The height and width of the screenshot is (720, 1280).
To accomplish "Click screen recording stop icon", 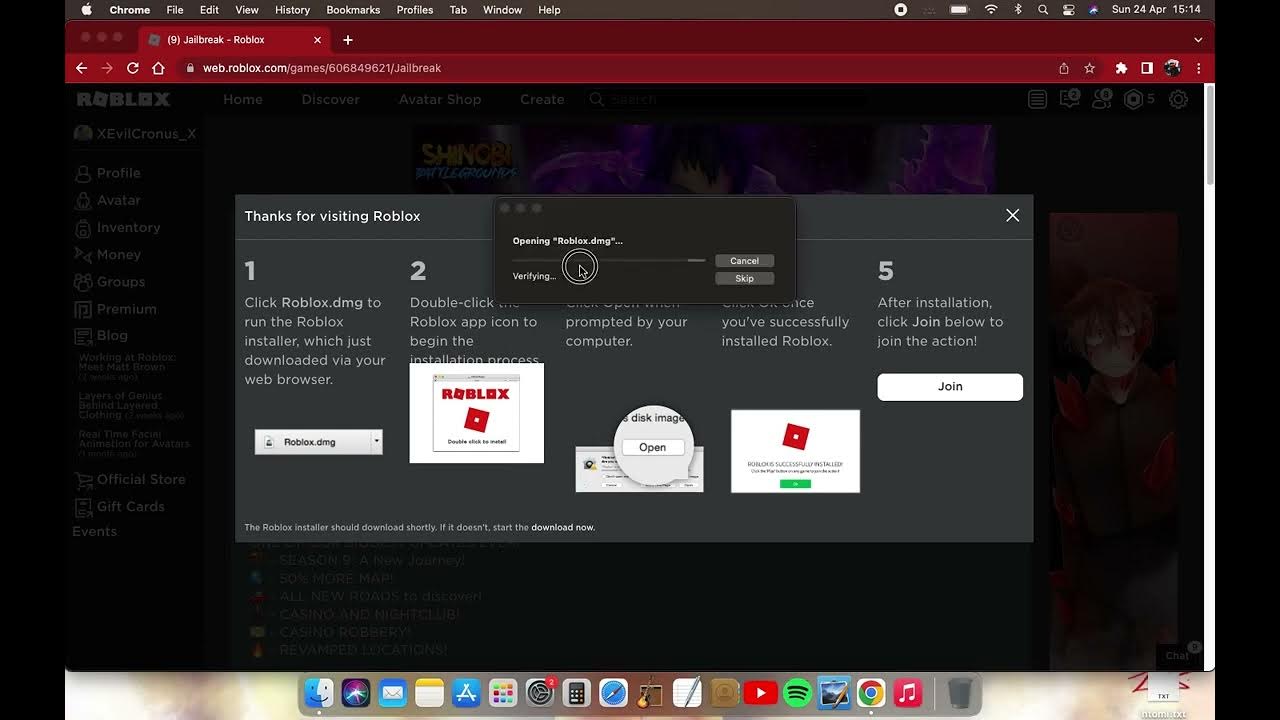I will [x=901, y=10].
